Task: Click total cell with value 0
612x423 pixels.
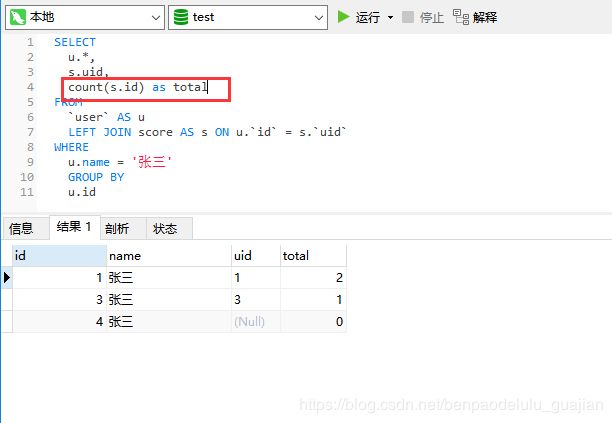Action: pos(313,322)
